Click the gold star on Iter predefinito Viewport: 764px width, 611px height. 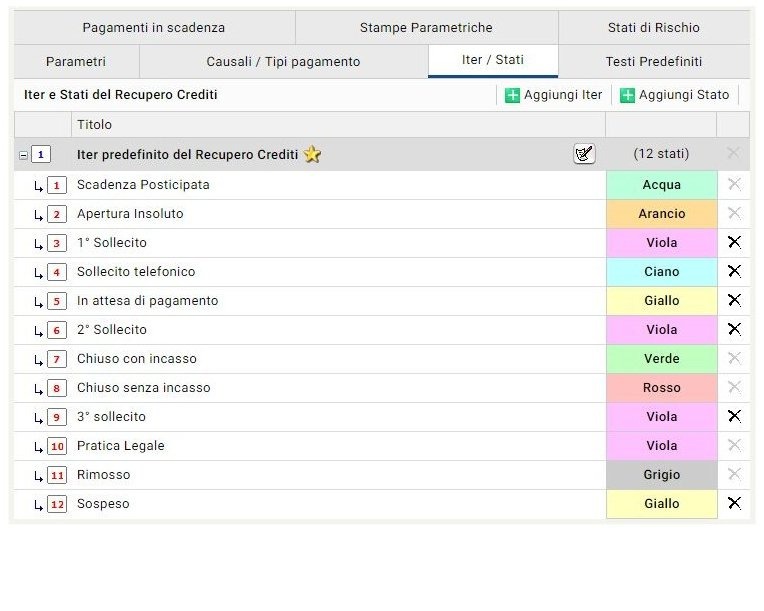[x=313, y=155]
